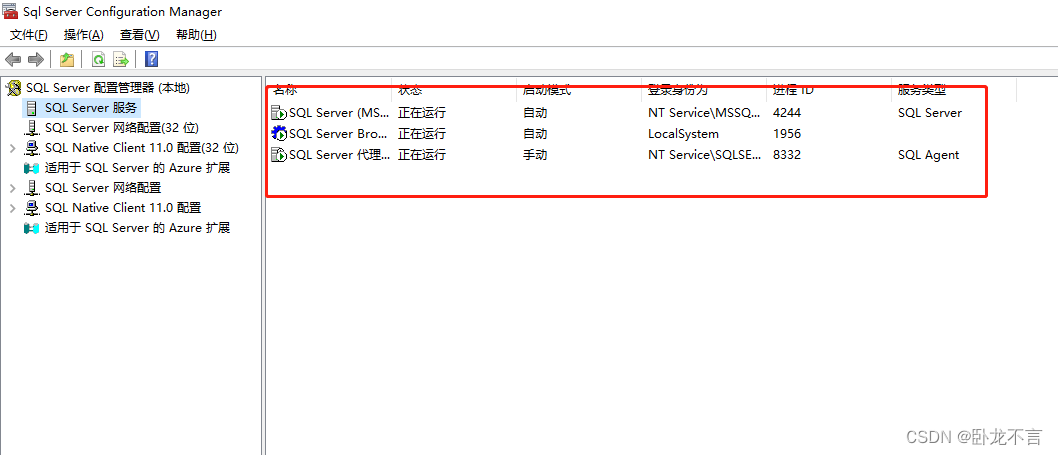Select the SQL Server 网络配置 tree label
Viewport: 1058px width, 455px height.
tap(103, 188)
